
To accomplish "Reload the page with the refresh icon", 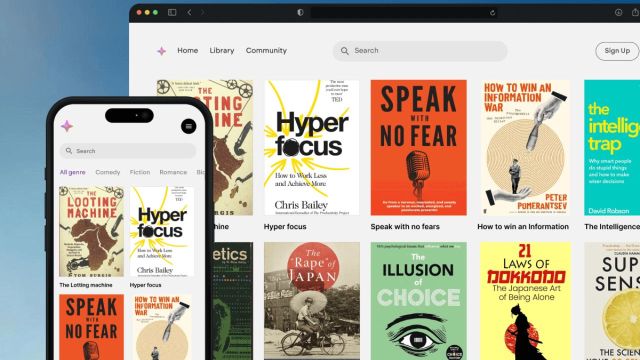I will pos(493,13).
